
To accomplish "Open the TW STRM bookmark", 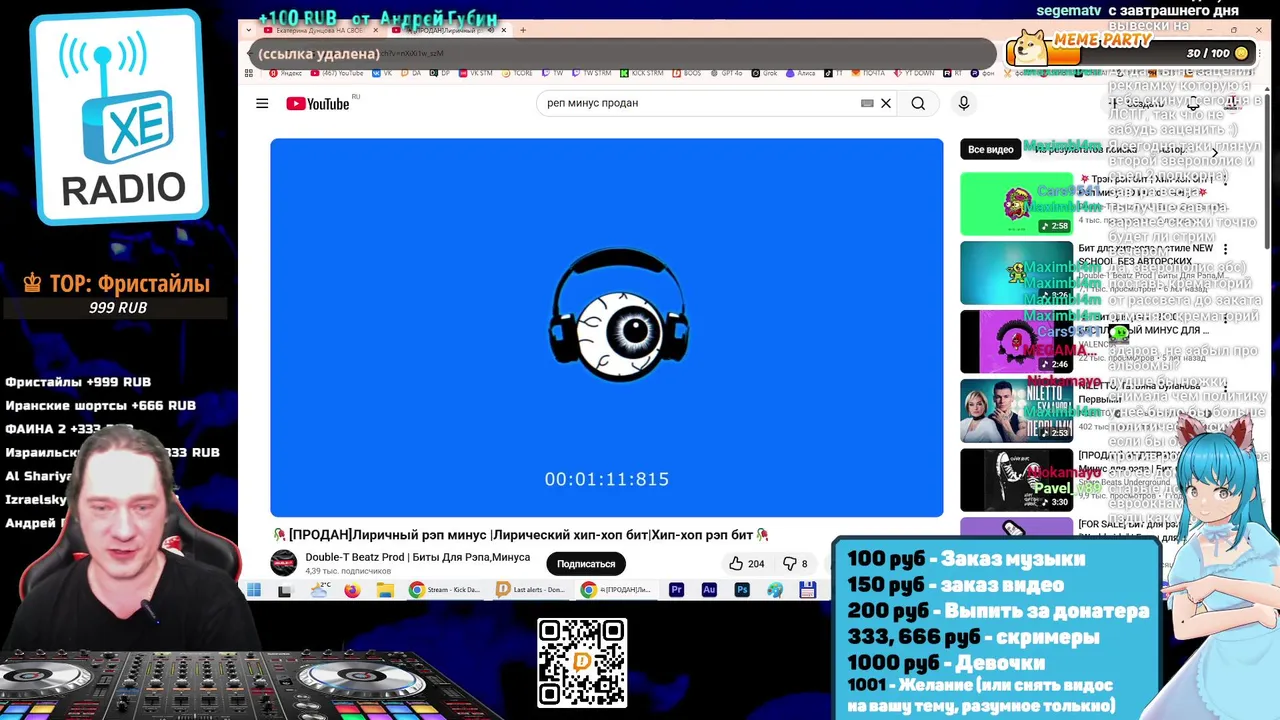I will pyautogui.click(x=590, y=73).
